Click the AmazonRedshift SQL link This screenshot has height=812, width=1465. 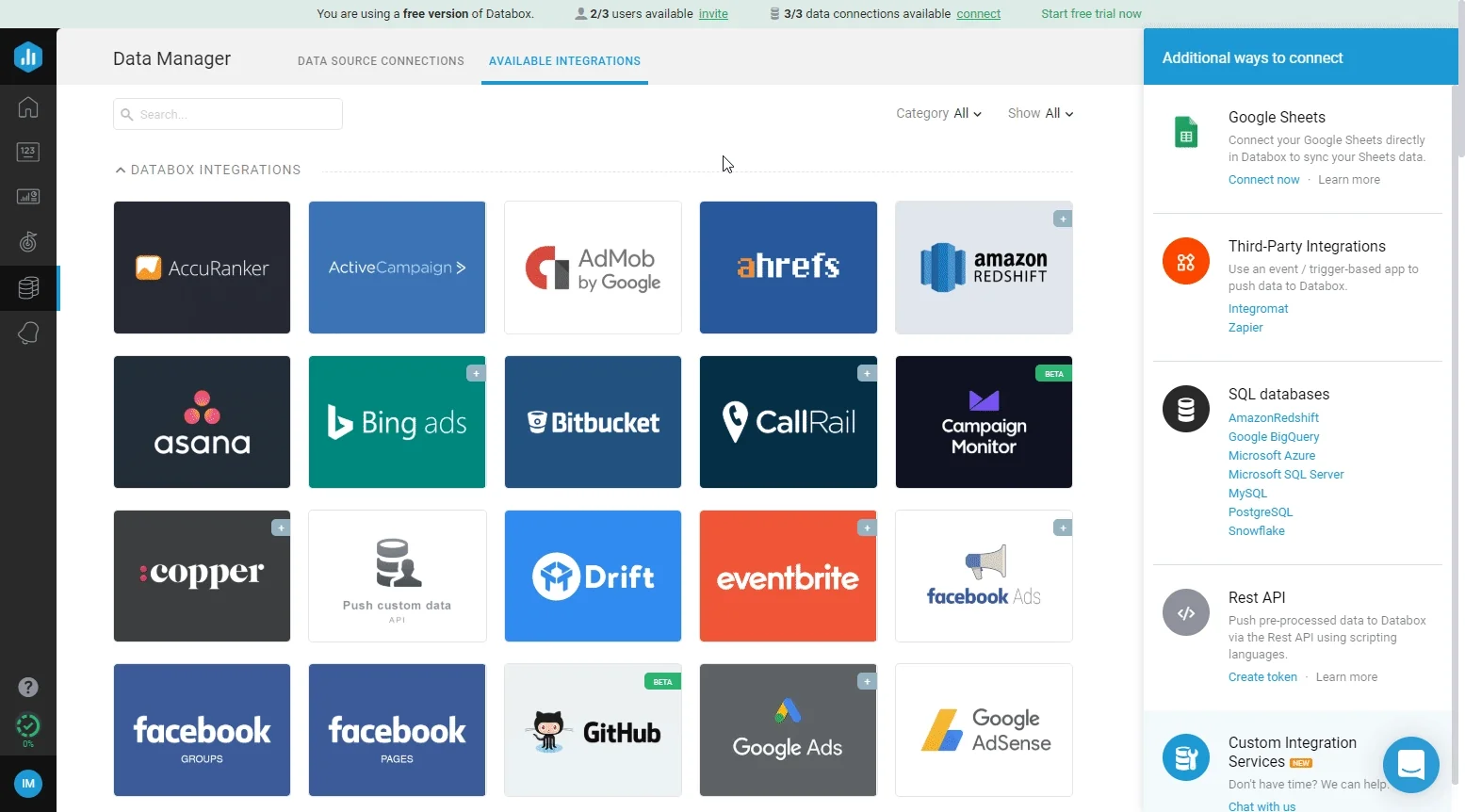1274,418
